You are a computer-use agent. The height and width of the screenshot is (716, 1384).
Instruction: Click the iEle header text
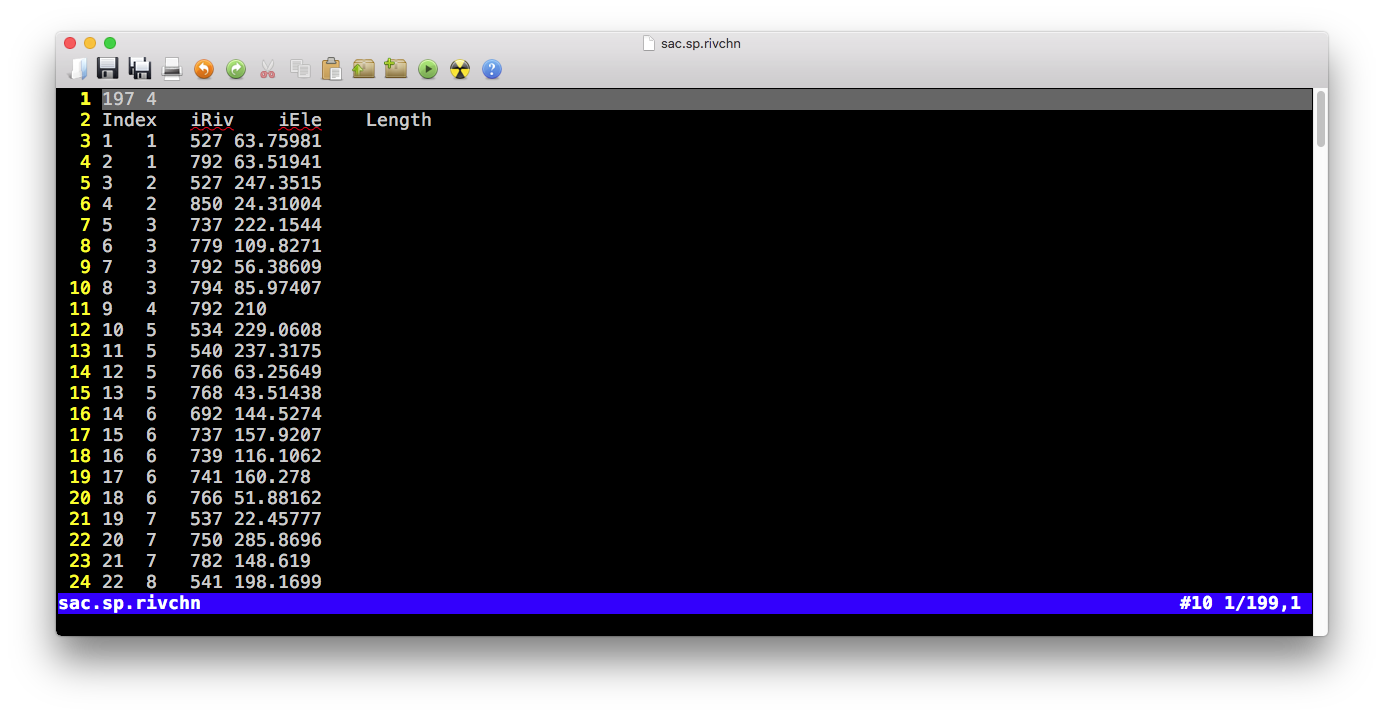tap(300, 120)
